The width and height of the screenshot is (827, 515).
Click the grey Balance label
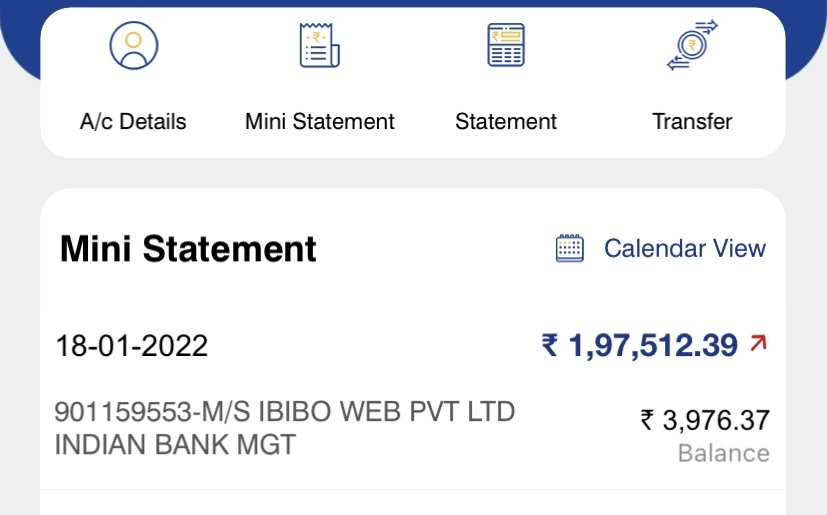coord(723,453)
